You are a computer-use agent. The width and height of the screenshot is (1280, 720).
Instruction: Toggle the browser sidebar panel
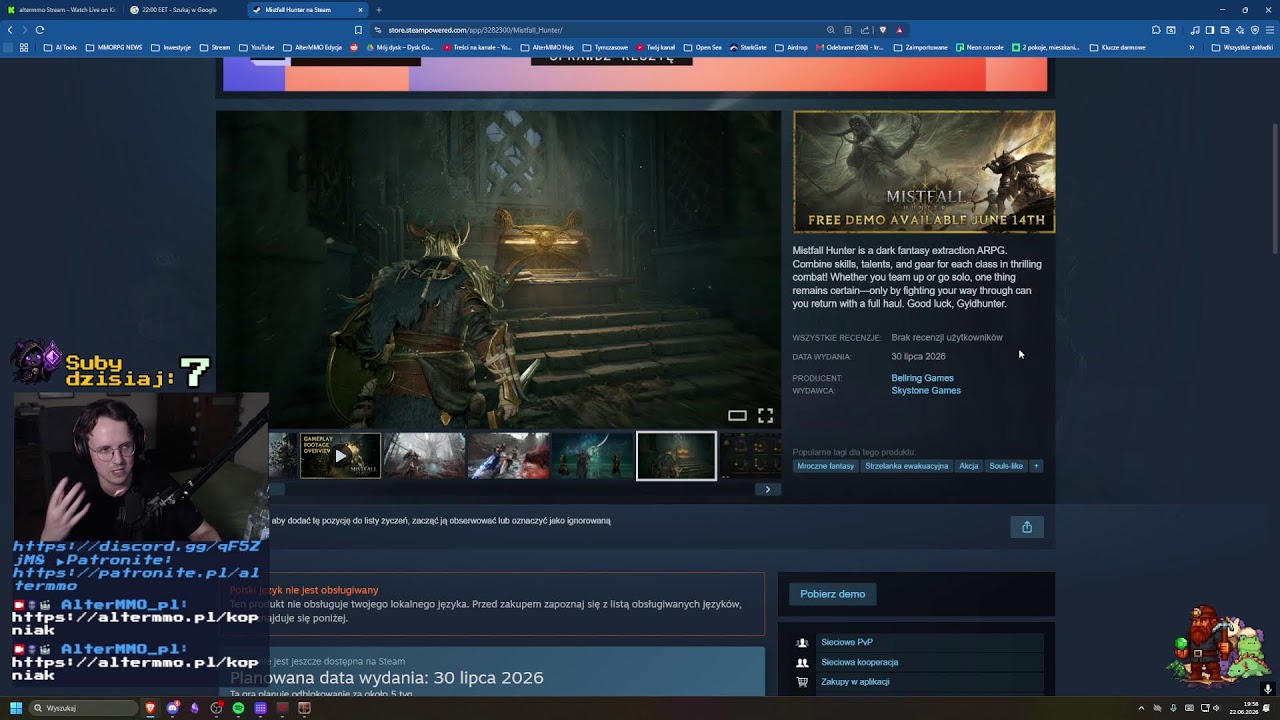pos(1209,30)
